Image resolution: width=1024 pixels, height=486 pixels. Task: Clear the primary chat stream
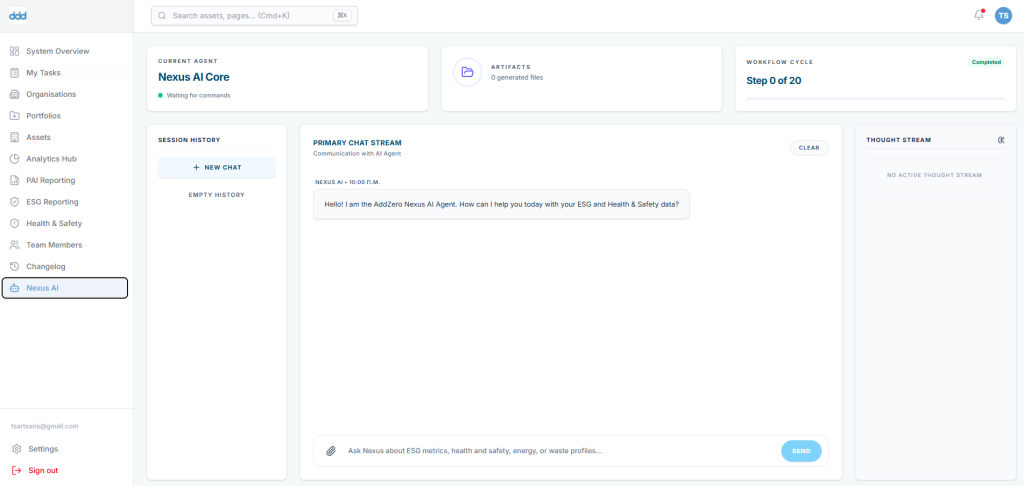point(809,148)
